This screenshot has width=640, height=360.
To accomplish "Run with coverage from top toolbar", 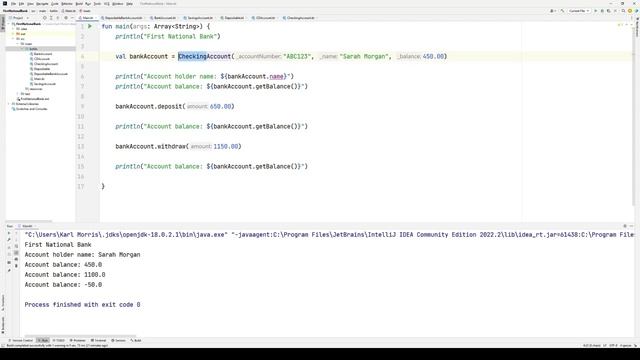I will 609,11.
